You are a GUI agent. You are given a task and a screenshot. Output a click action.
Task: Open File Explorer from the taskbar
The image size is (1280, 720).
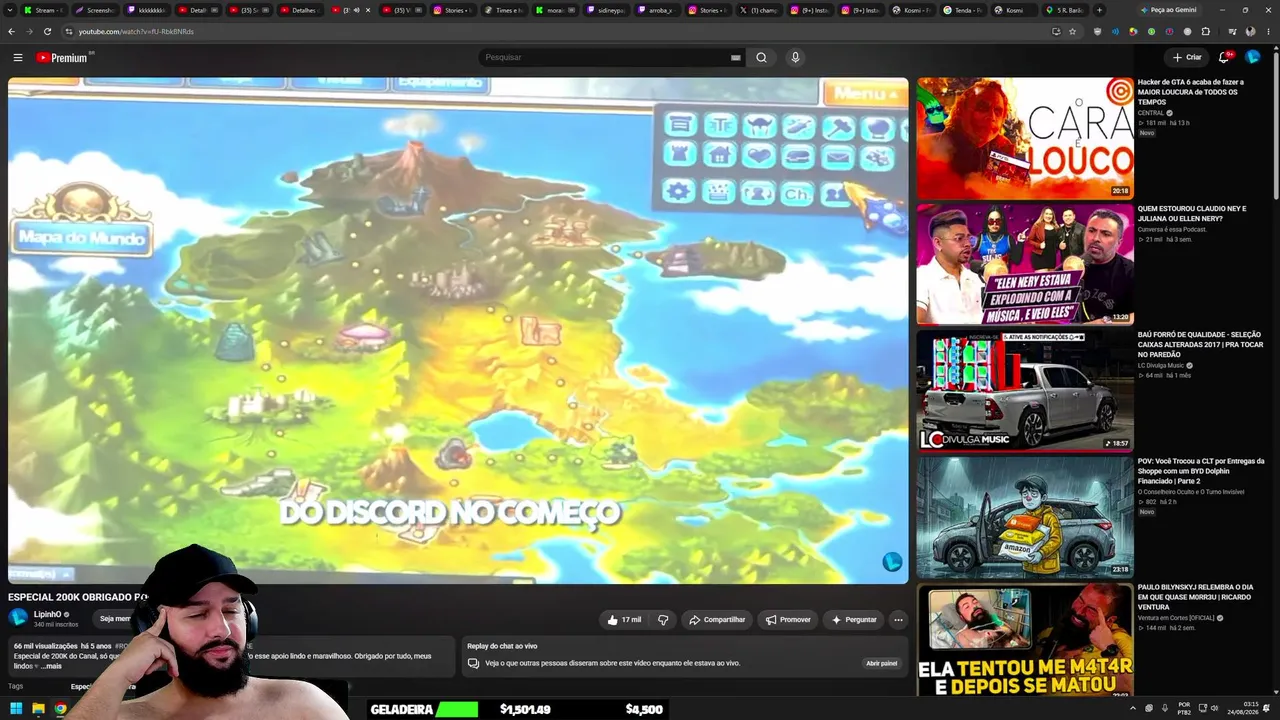click(38, 709)
